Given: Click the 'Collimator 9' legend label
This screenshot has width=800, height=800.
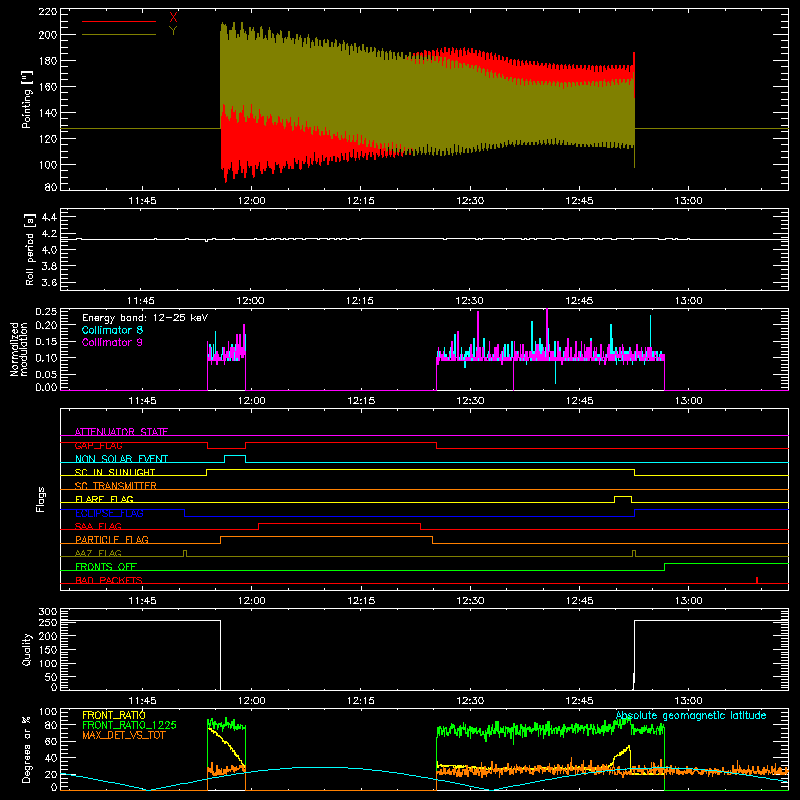Looking at the screenshot, I should [112, 342].
